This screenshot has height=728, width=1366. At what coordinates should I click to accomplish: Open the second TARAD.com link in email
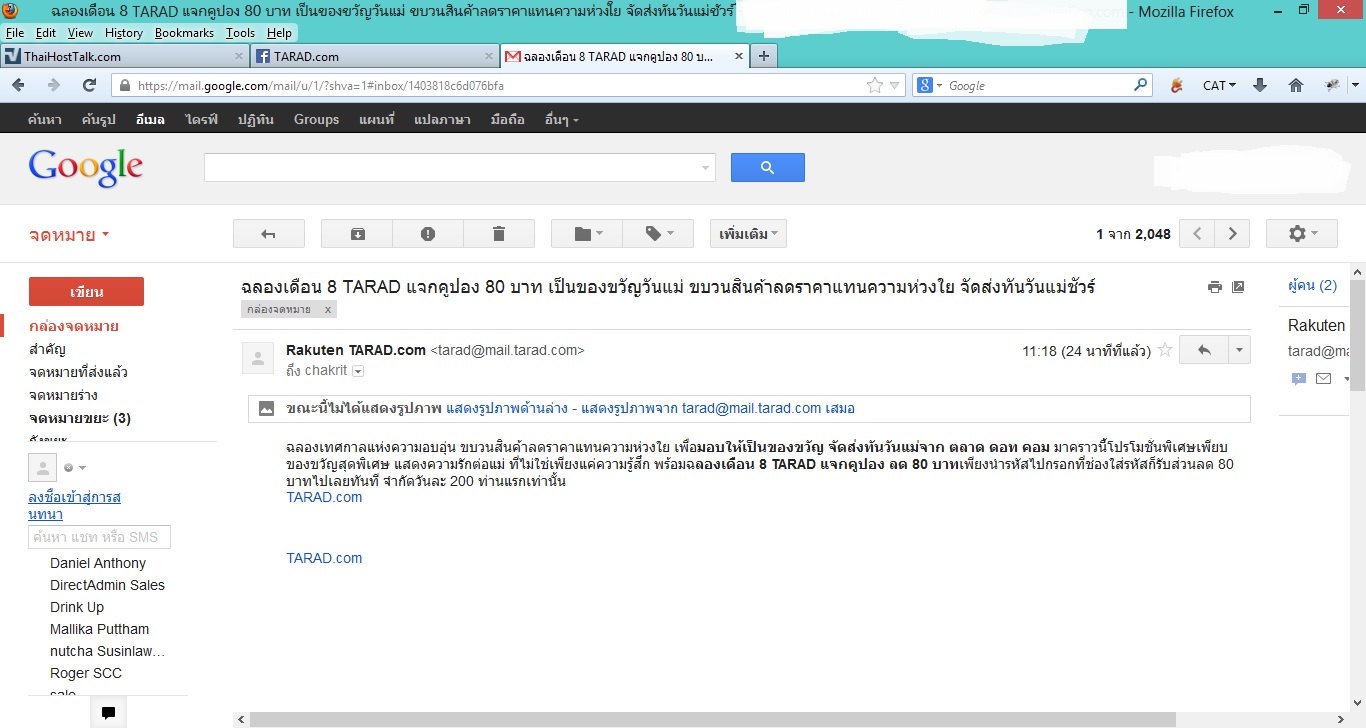tap(324, 558)
